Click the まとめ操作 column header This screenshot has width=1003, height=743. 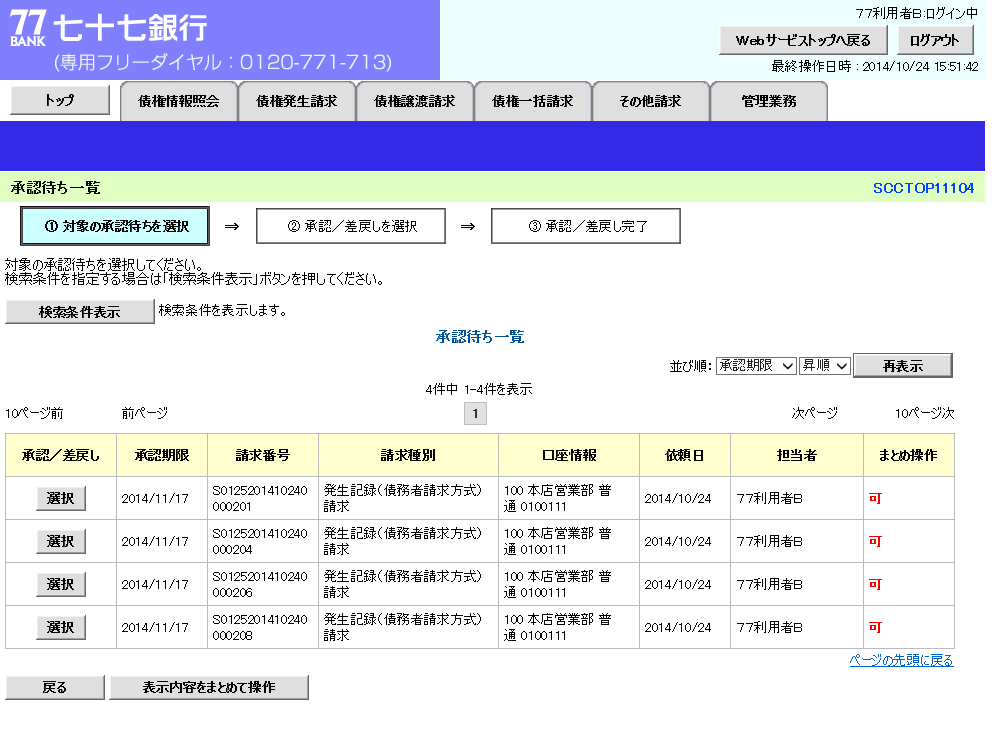coord(908,455)
